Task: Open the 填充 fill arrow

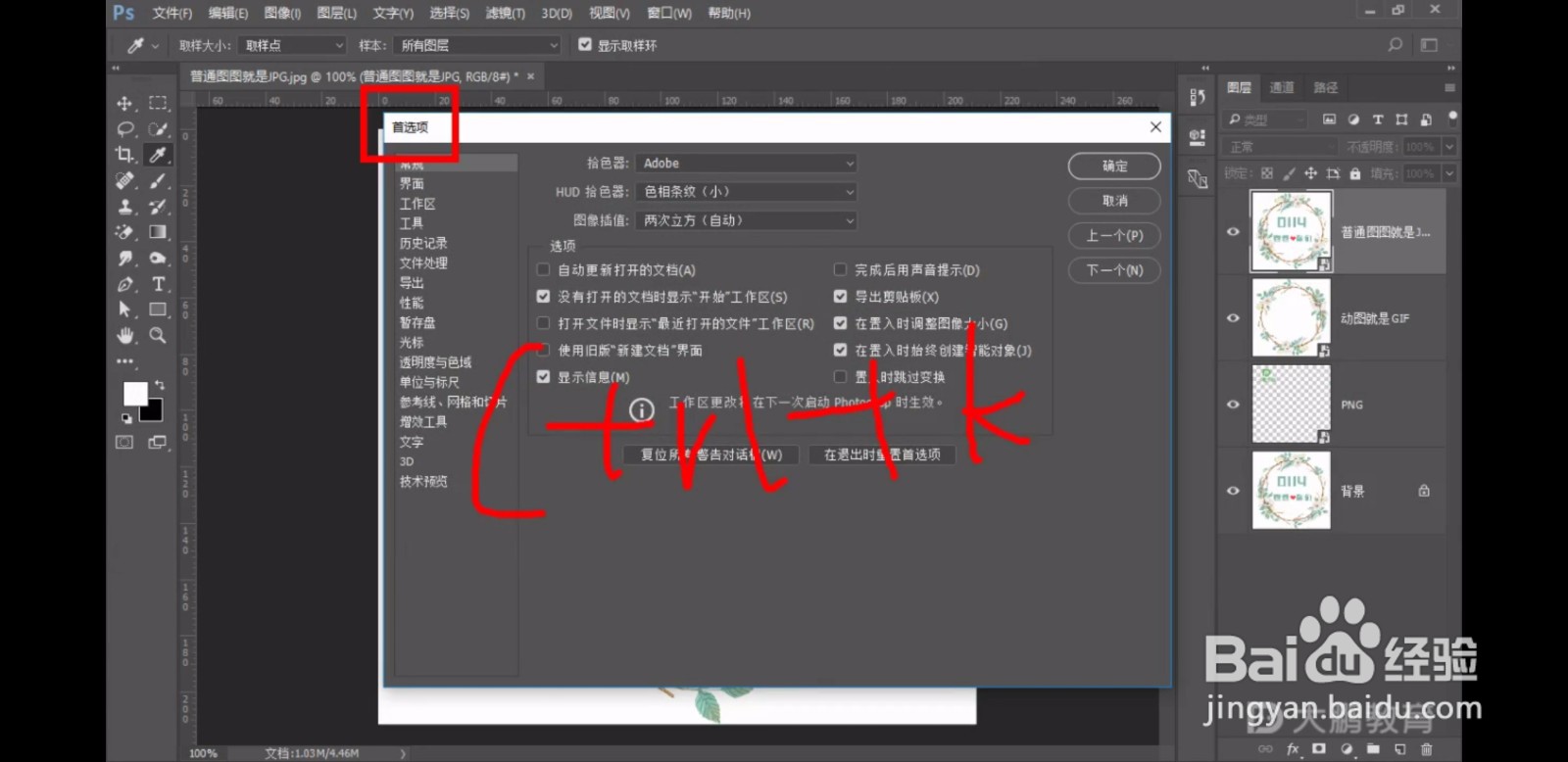Action: pos(1449,173)
